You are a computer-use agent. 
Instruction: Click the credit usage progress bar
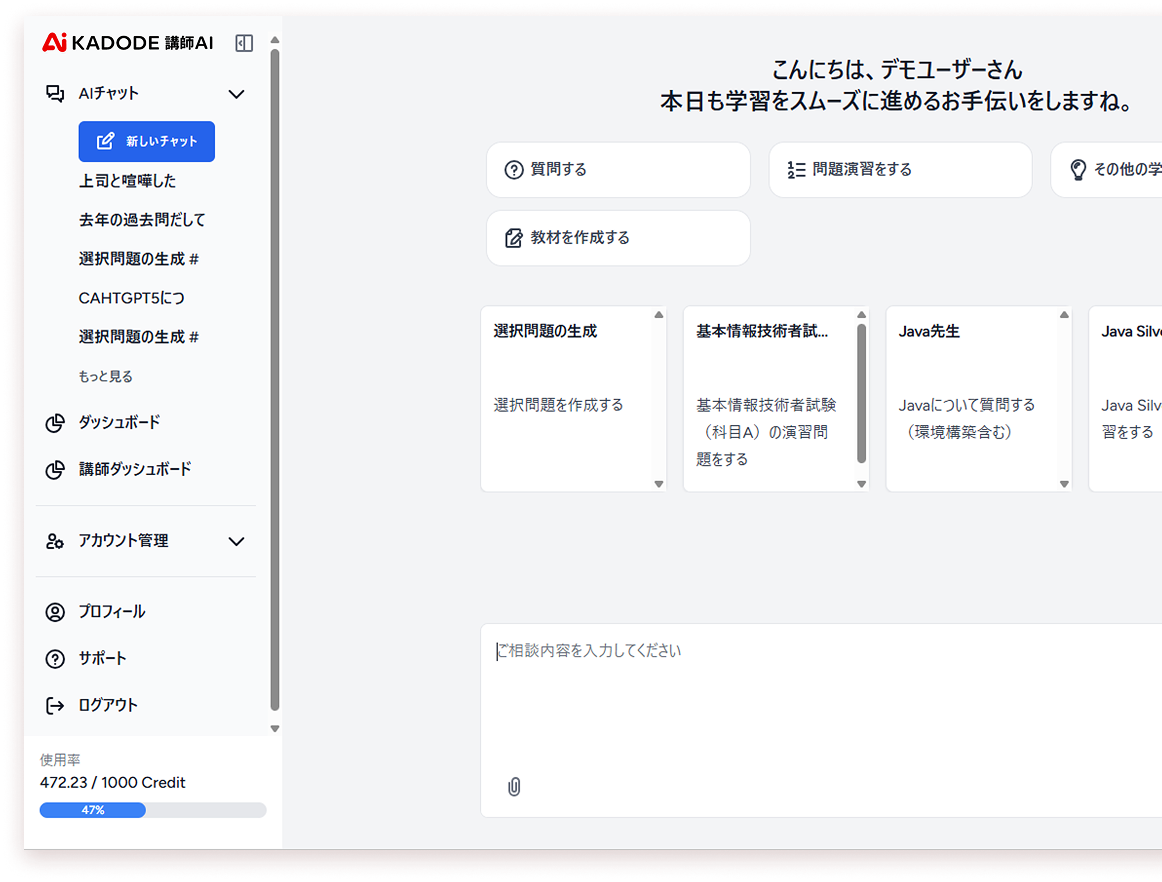coord(153,810)
